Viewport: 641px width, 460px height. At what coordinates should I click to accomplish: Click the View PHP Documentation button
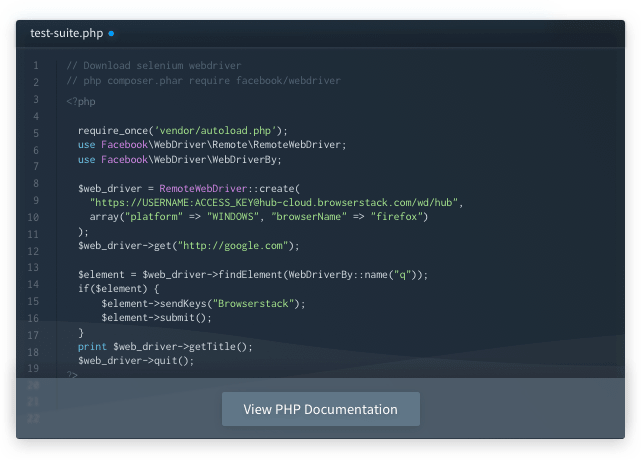tap(320, 409)
